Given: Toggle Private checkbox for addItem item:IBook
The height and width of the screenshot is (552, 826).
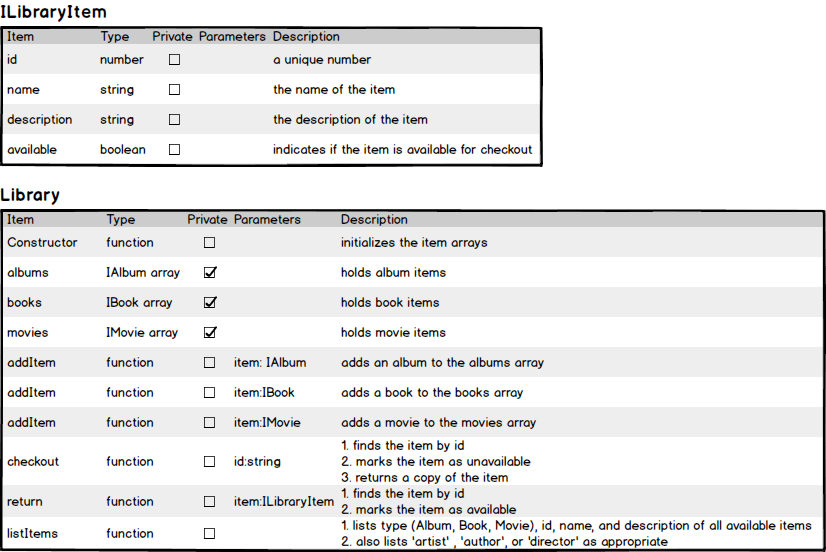Looking at the screenshot, I should [x=210, y=392].
